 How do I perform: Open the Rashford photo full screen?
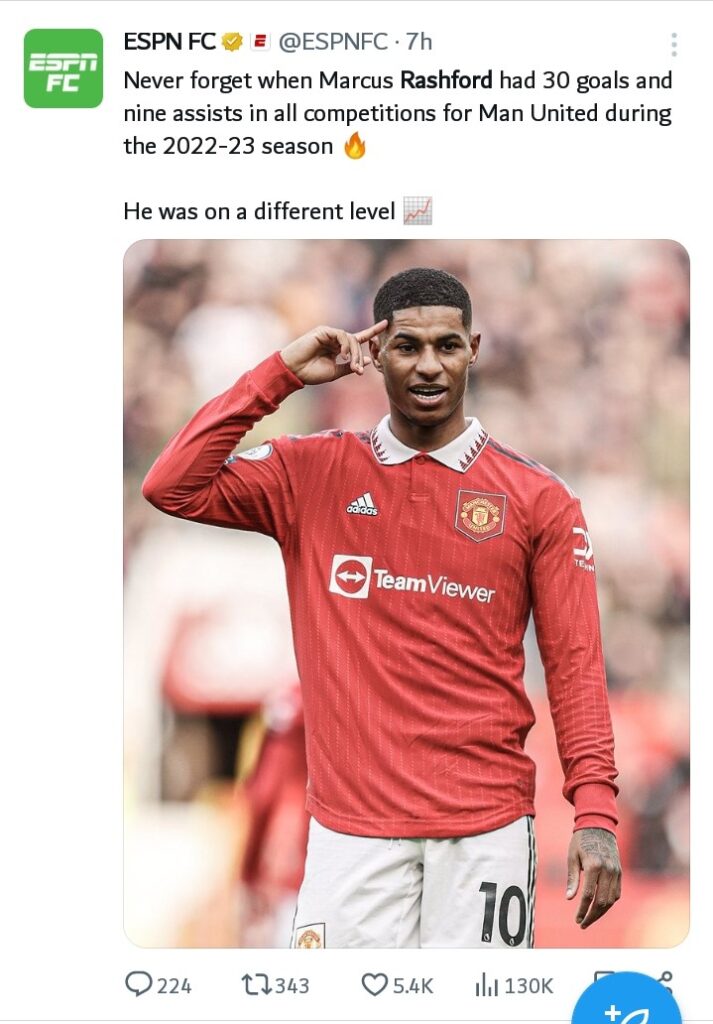click(x=406, y=594)
